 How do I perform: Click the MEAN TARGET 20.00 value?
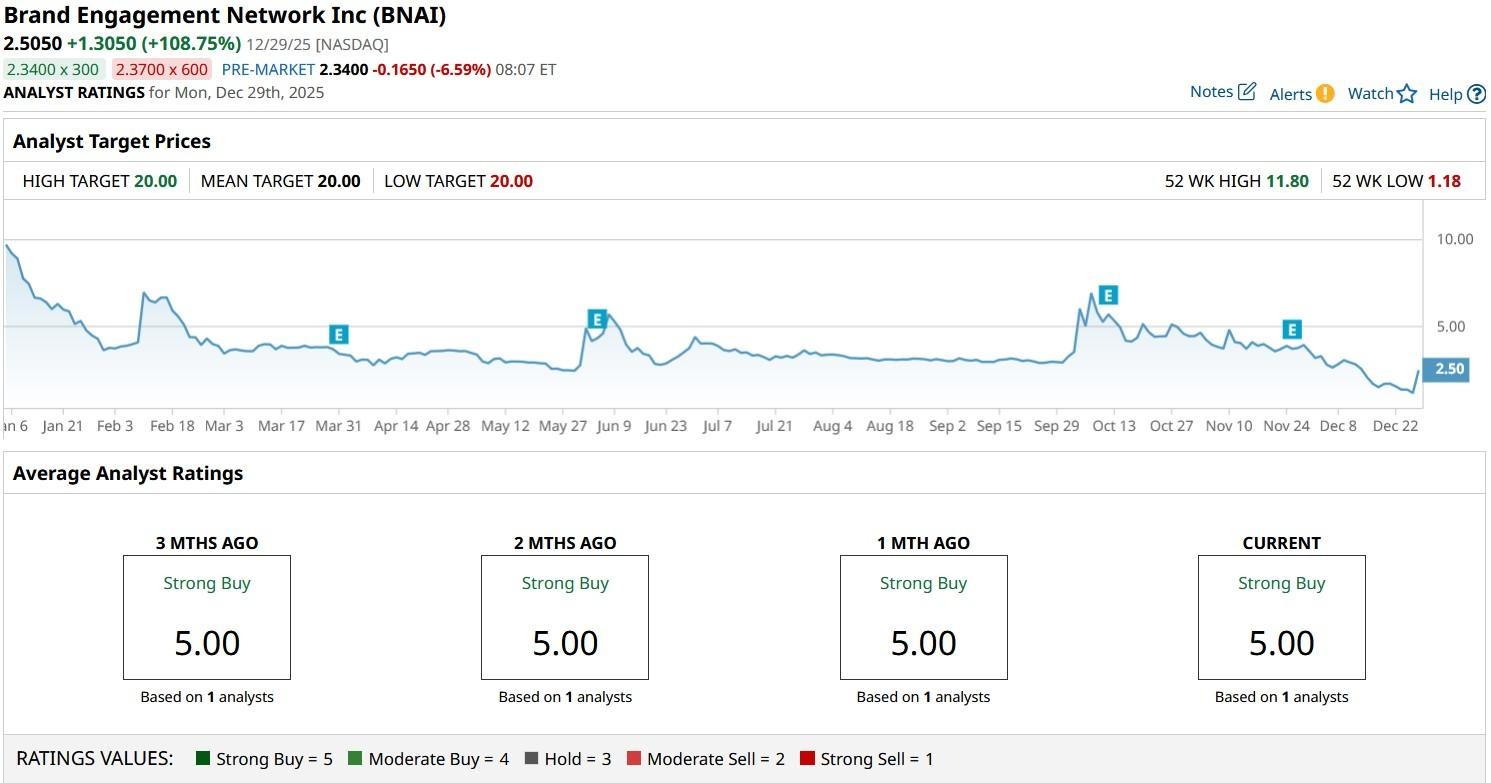[x=339, y=181]
